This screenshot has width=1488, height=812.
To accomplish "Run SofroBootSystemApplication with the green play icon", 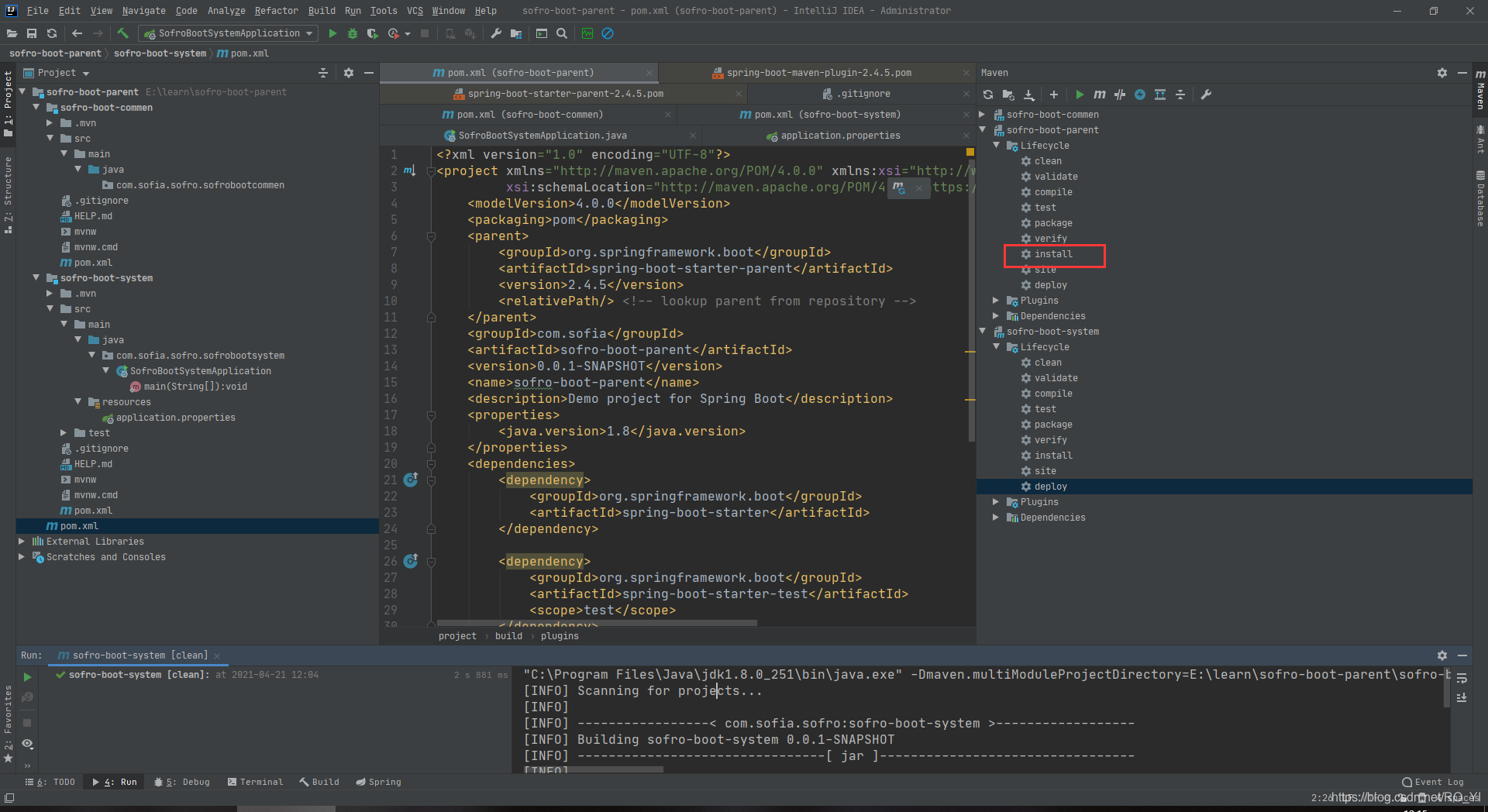I will click(x=332, y=33).
